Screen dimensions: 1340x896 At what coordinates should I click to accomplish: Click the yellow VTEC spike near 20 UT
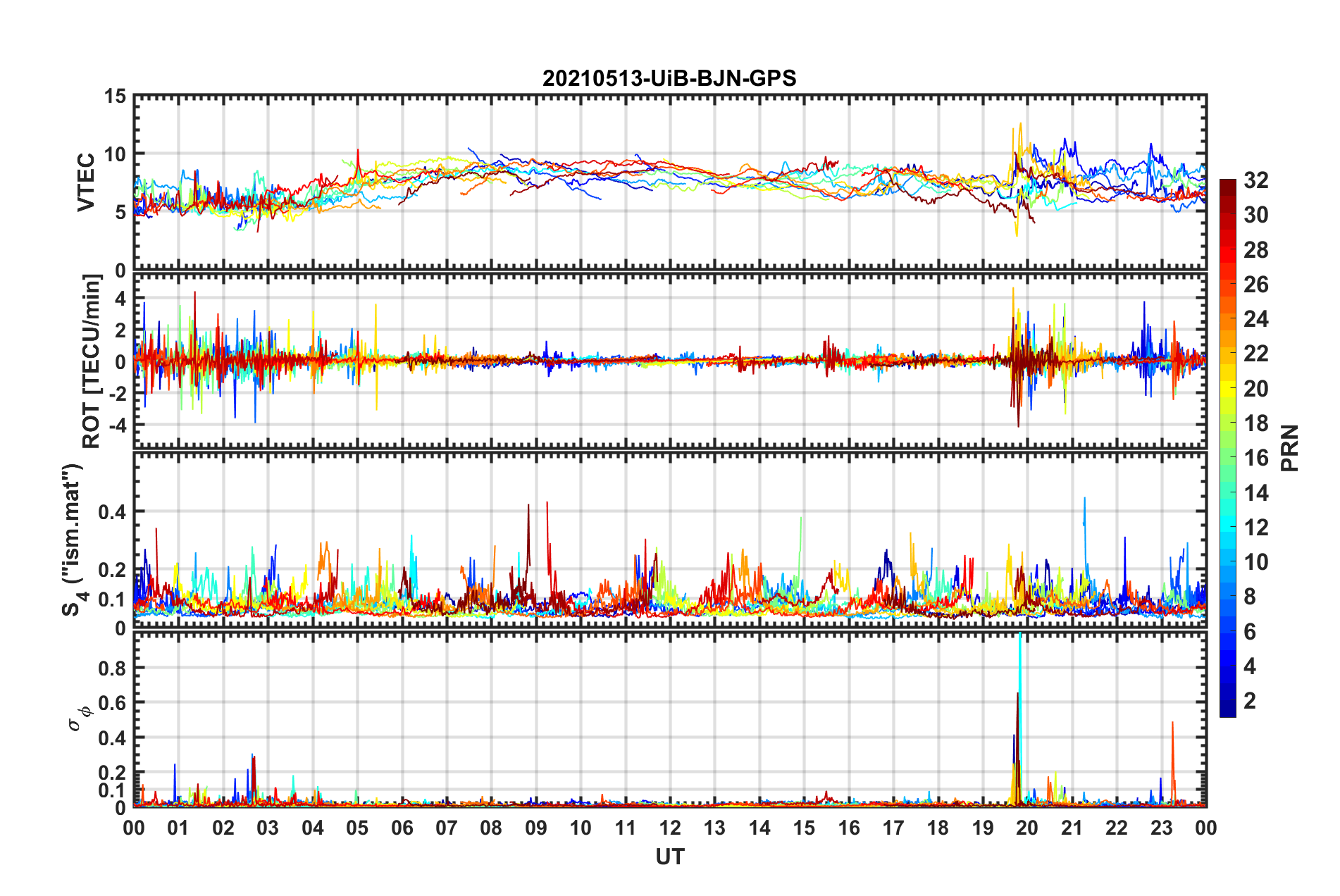(x=1019, y=148)
